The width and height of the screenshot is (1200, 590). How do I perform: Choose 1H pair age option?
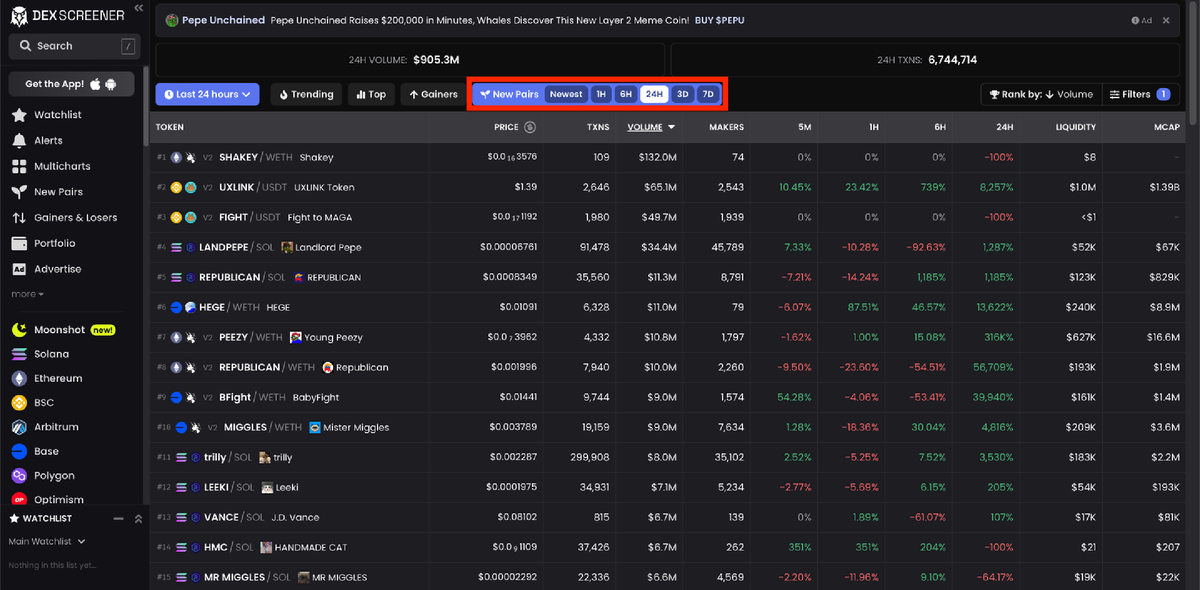600,94
